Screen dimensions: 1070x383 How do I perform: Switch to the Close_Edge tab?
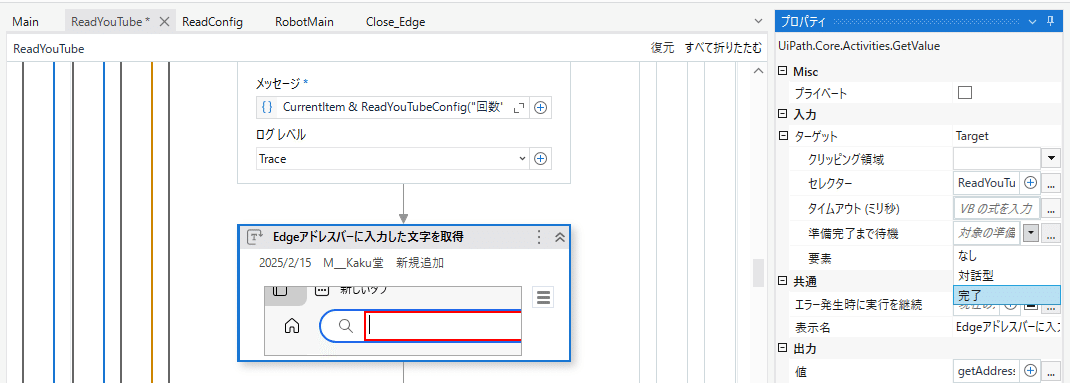[396, 21]
